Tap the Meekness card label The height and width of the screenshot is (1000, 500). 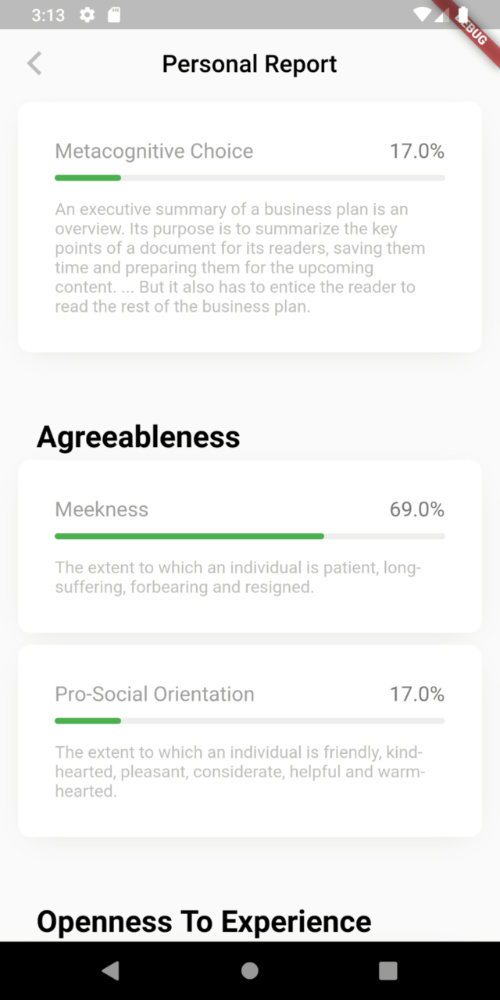pos(101,510)
